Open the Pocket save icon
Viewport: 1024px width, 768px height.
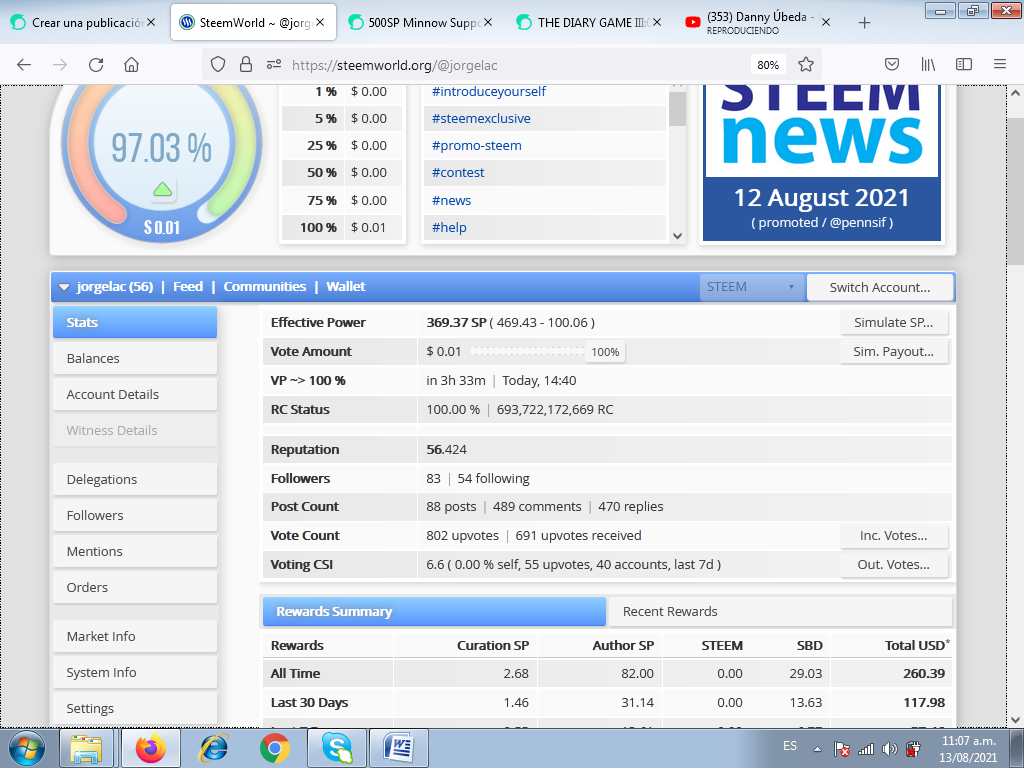point(891,65)
